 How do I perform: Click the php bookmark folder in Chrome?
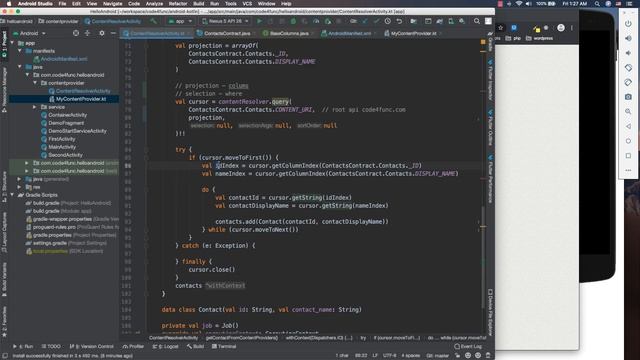pyautogui.click(x=513, y=38)
